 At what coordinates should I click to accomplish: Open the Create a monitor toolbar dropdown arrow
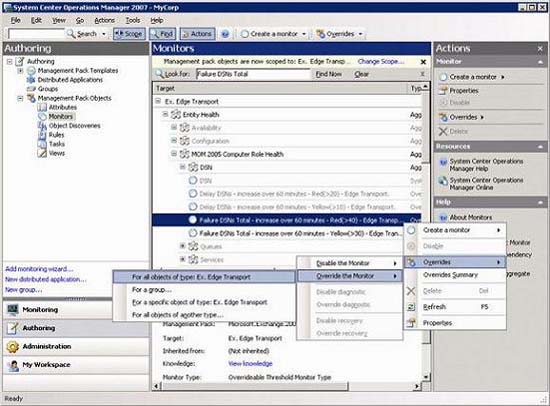pyautogui.click(x=304, y=34)
